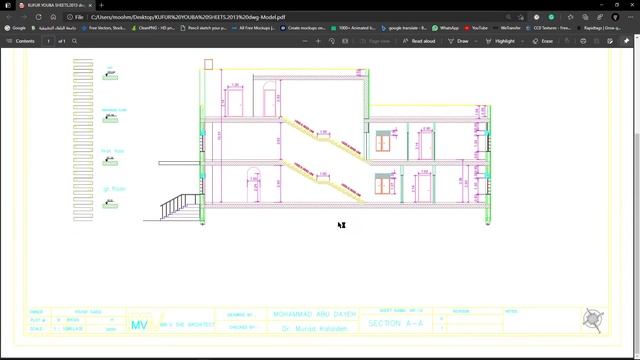Viewport: 640px width, 360px height.
Task: Click the north compass symbol
Action: [x=593, y=320]
